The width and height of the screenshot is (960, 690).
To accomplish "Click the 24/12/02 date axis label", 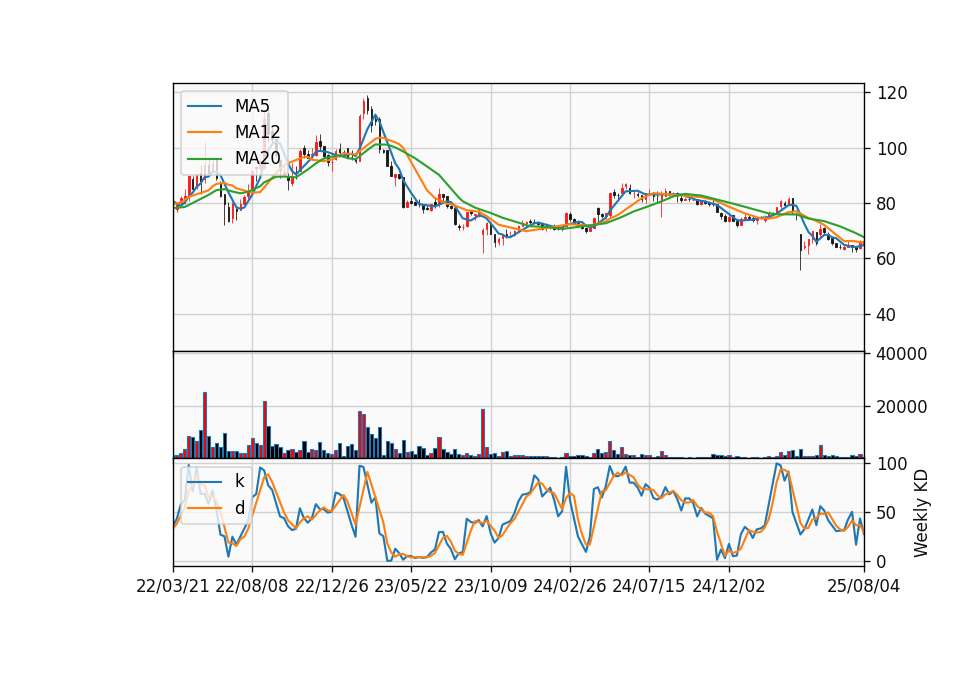I will click(729, 586).
